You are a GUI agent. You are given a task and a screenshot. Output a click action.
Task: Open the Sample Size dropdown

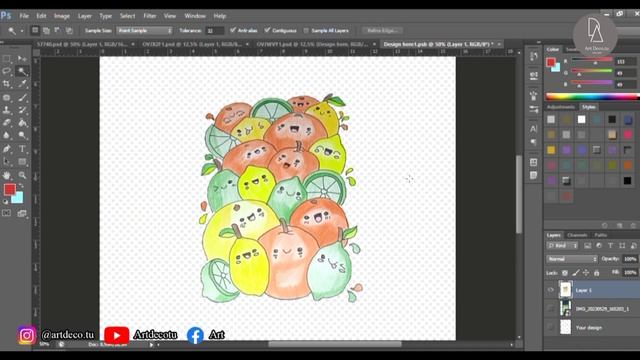point(144,30)
